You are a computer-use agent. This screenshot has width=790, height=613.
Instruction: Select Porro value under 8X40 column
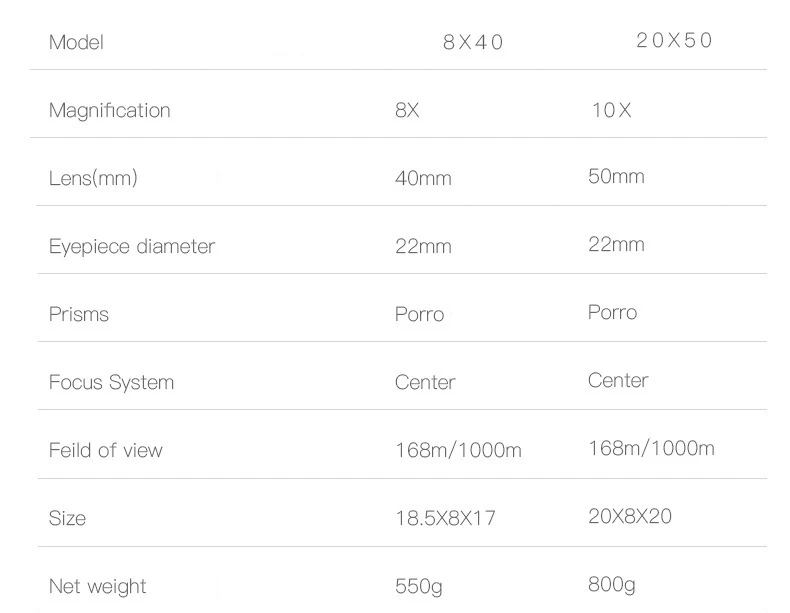(x=419, y=314)
